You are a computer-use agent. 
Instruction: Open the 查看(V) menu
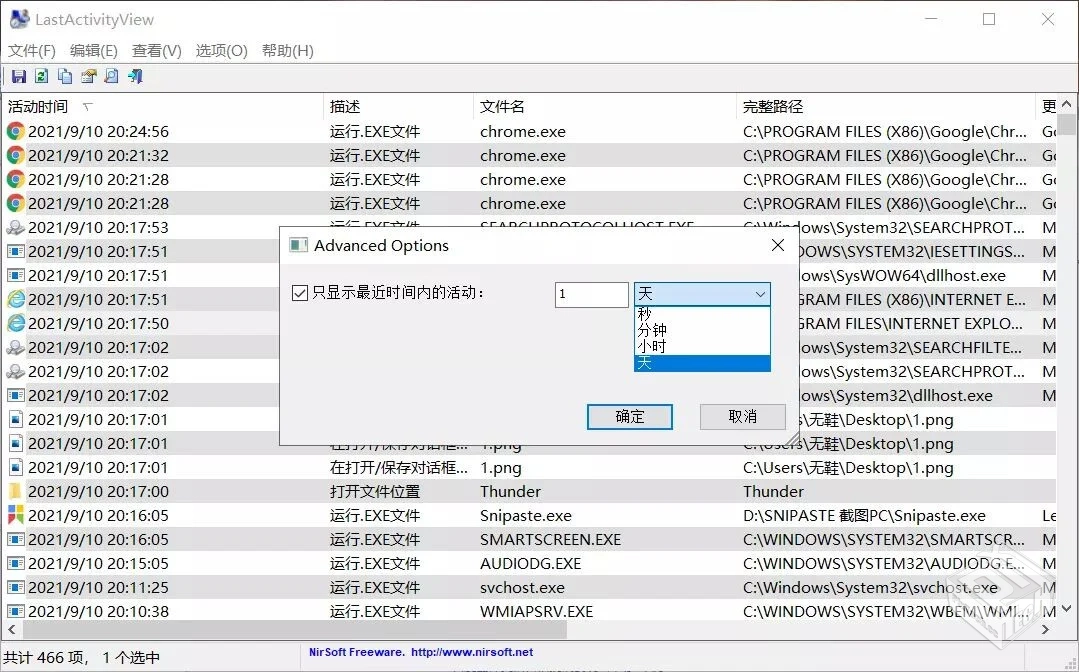click(x=156, y=50)
